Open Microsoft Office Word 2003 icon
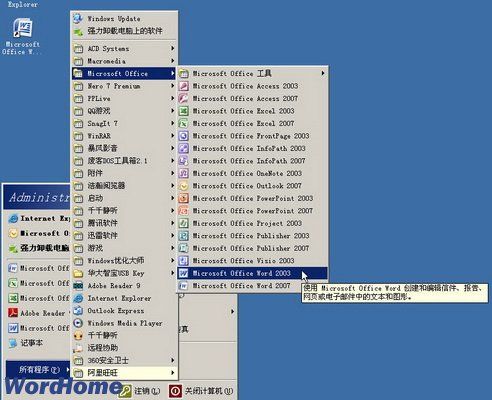Screen dimensions: 492x400 (x=183, y=273)
